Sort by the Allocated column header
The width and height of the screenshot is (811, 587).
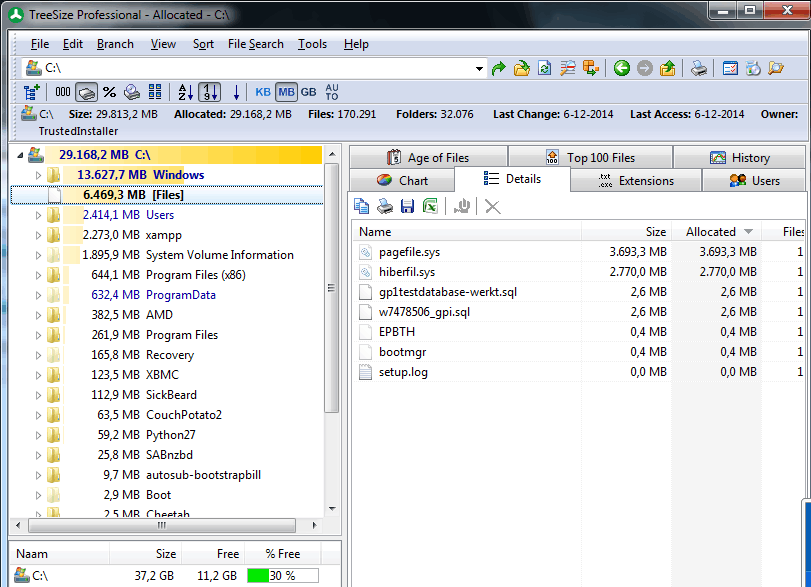click(716, 232)
